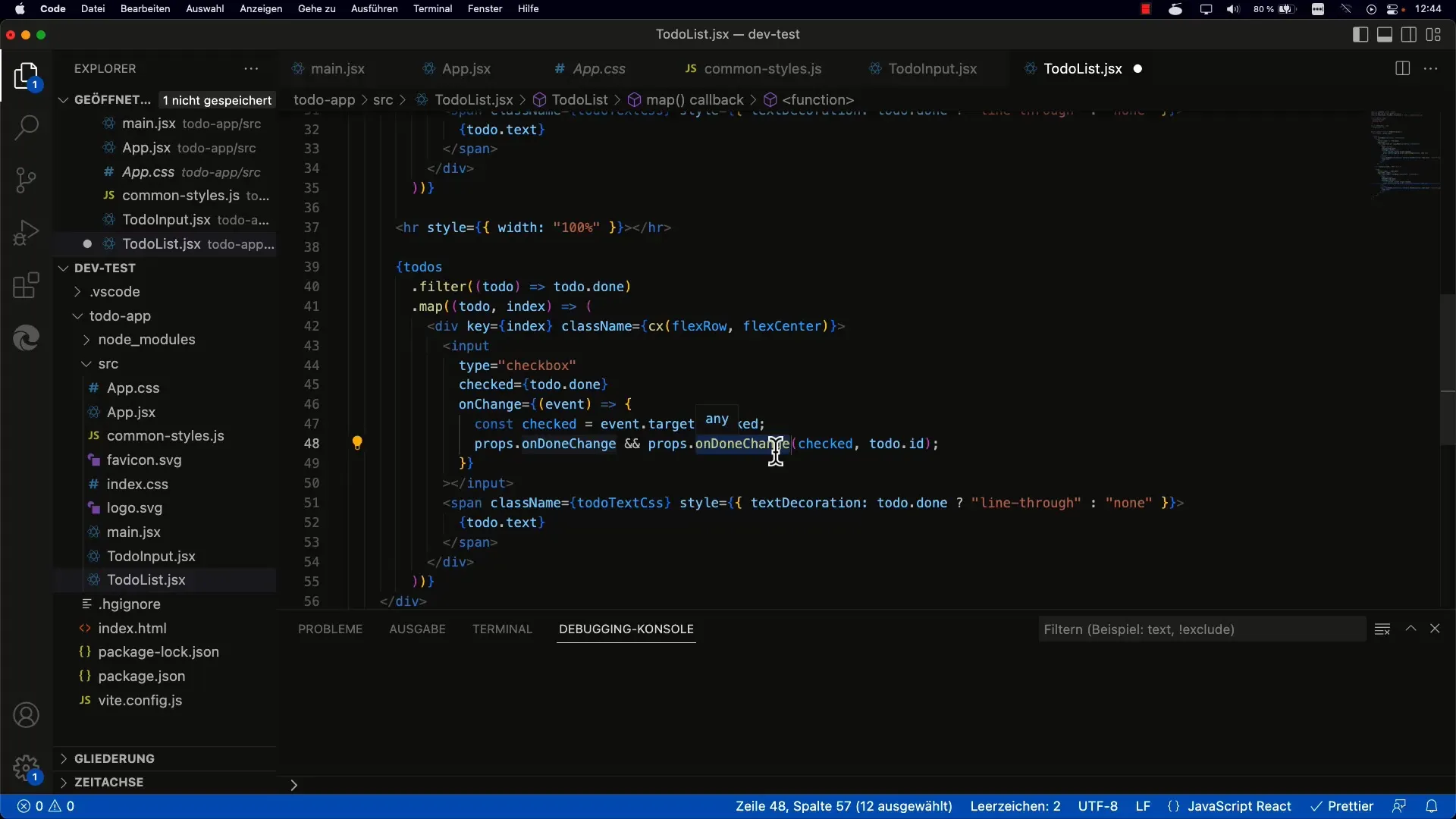Focus the debug console filter field
The height and width of the screenshot is (819, 1456).
point(1202,629)
